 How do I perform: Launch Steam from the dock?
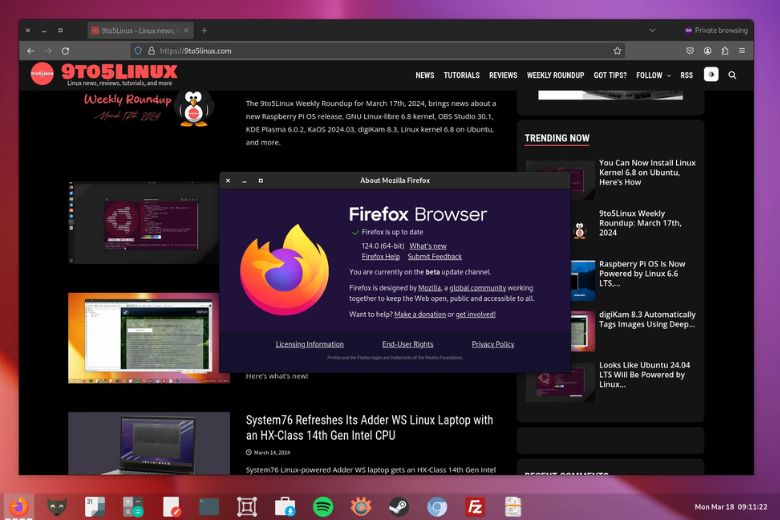398,507
